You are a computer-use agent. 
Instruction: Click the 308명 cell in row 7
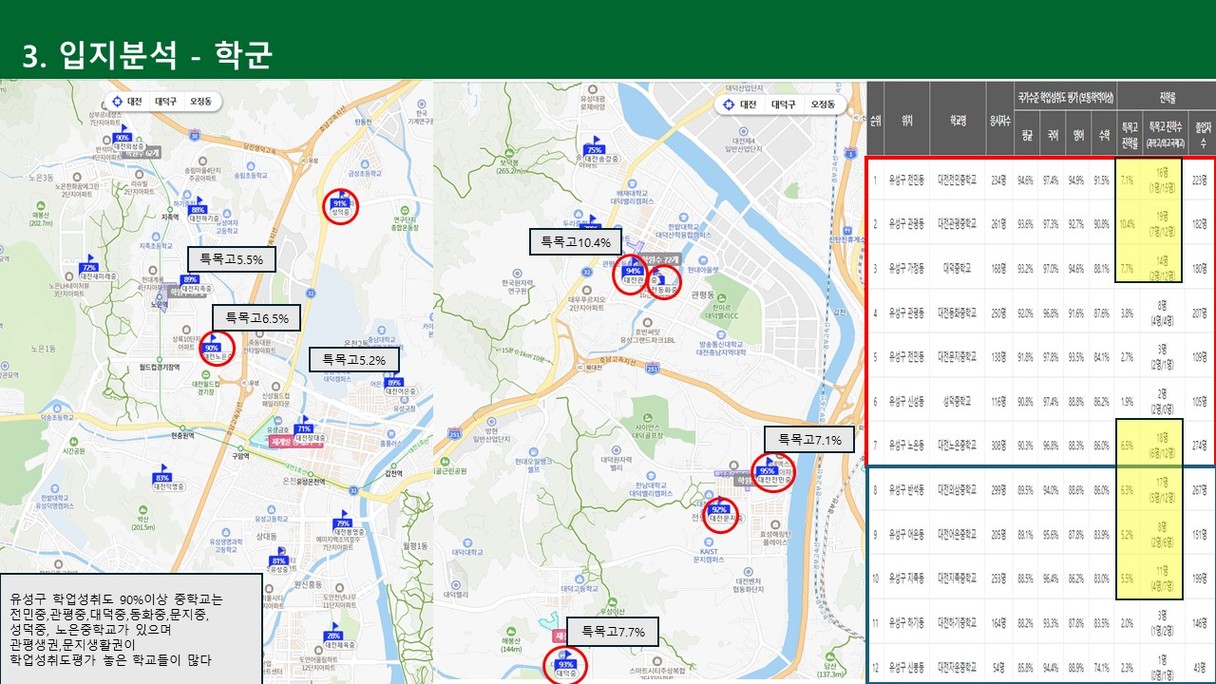[x=999, y=445]
